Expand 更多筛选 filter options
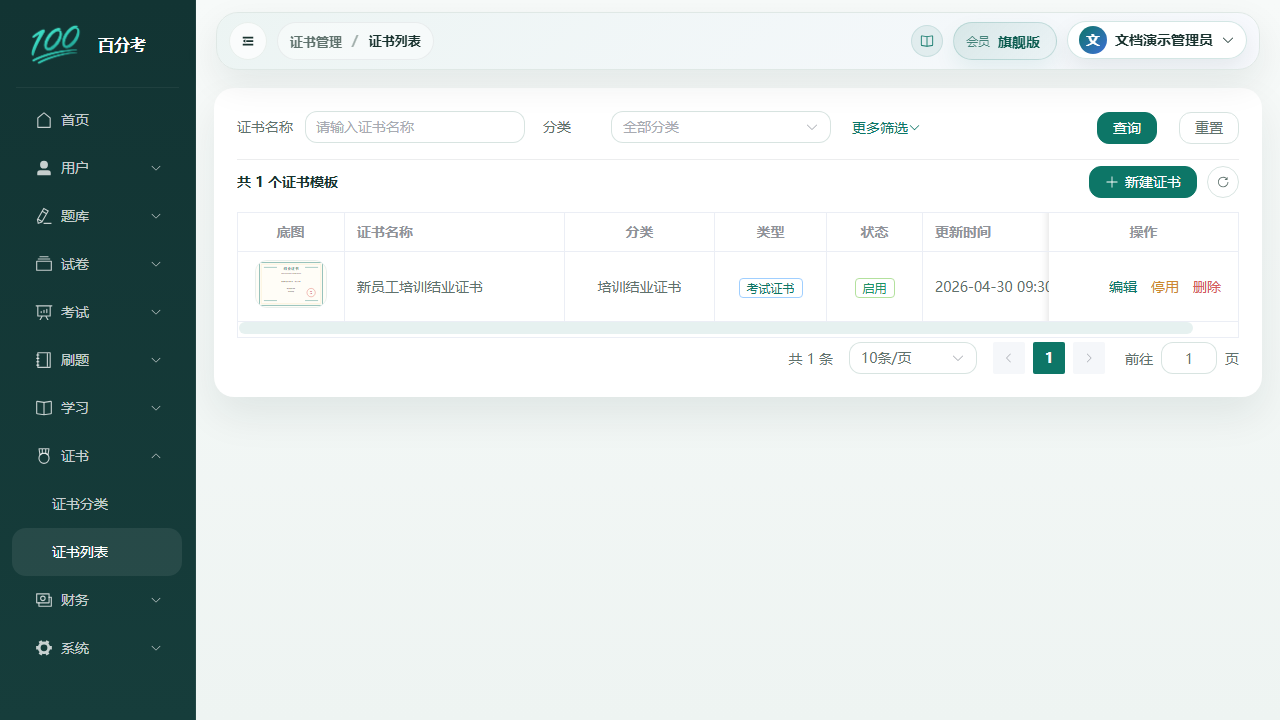 (x=885, y=128)
